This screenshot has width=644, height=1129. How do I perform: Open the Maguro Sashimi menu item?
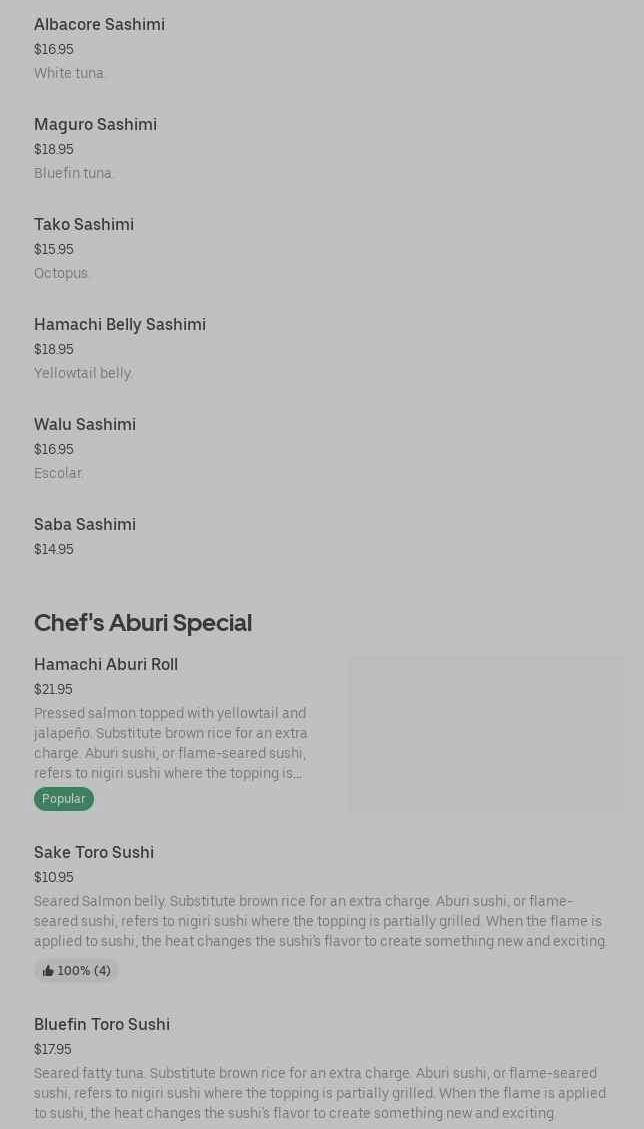(95, 124)
